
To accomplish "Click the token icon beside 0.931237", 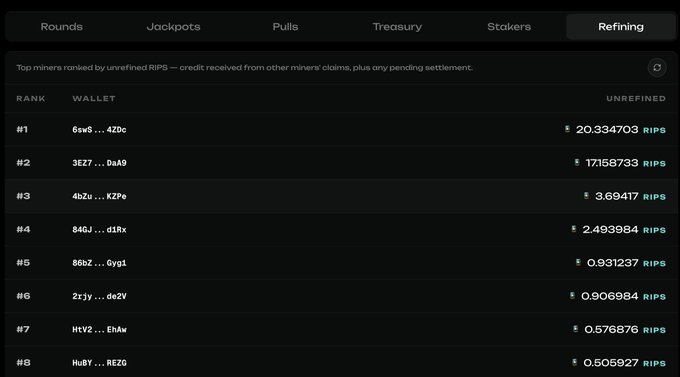I will coord(578,262).
